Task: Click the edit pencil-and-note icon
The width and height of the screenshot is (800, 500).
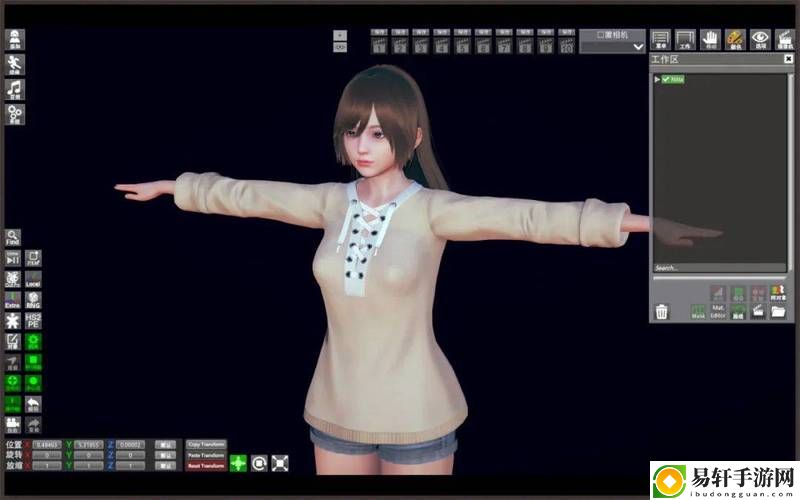Action: tap(13, 342)
